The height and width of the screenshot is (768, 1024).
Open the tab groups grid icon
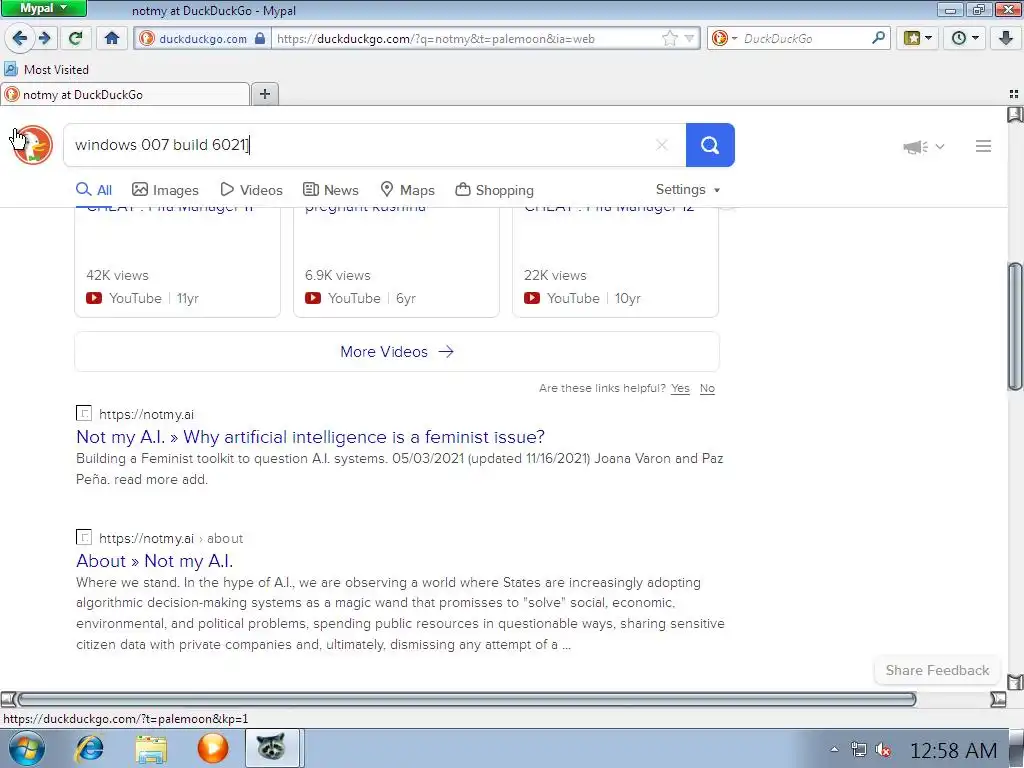(1014, 94)
